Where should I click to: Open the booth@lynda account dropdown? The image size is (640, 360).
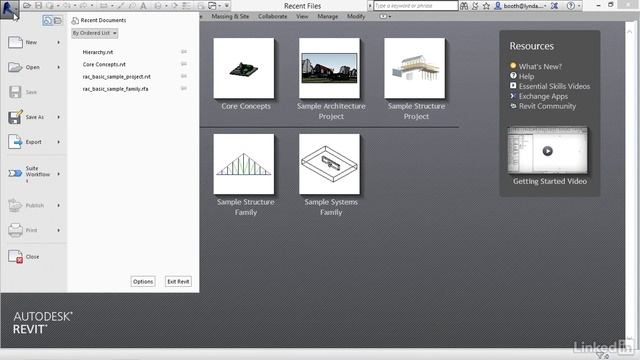click(x=544, y=6)
